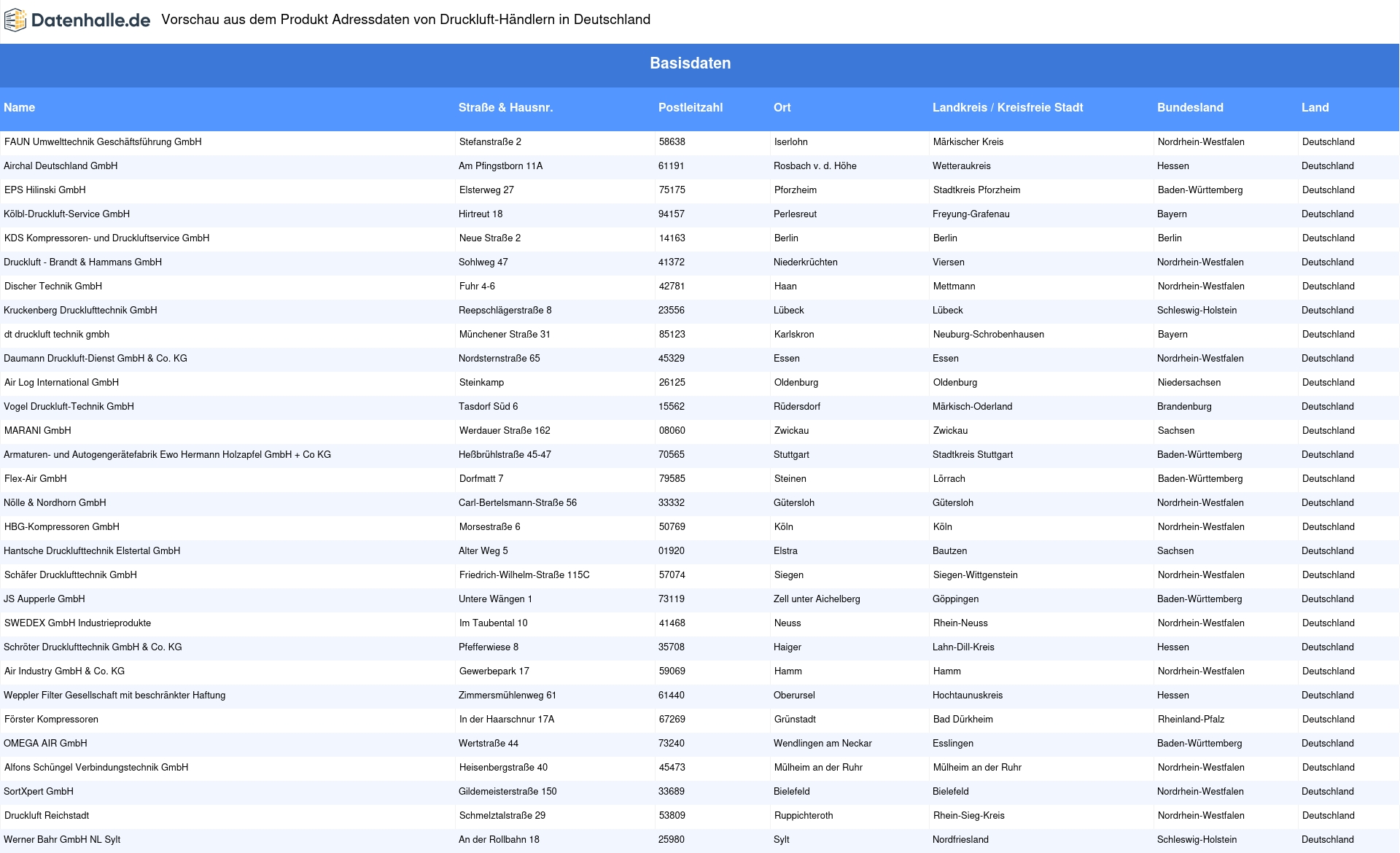The height and width of the screenshot is (853, 1400).
Task: Click Kölbl-Druckluft-Service GmbH entry
Action: pyautogui.click(x=67, y=214)
